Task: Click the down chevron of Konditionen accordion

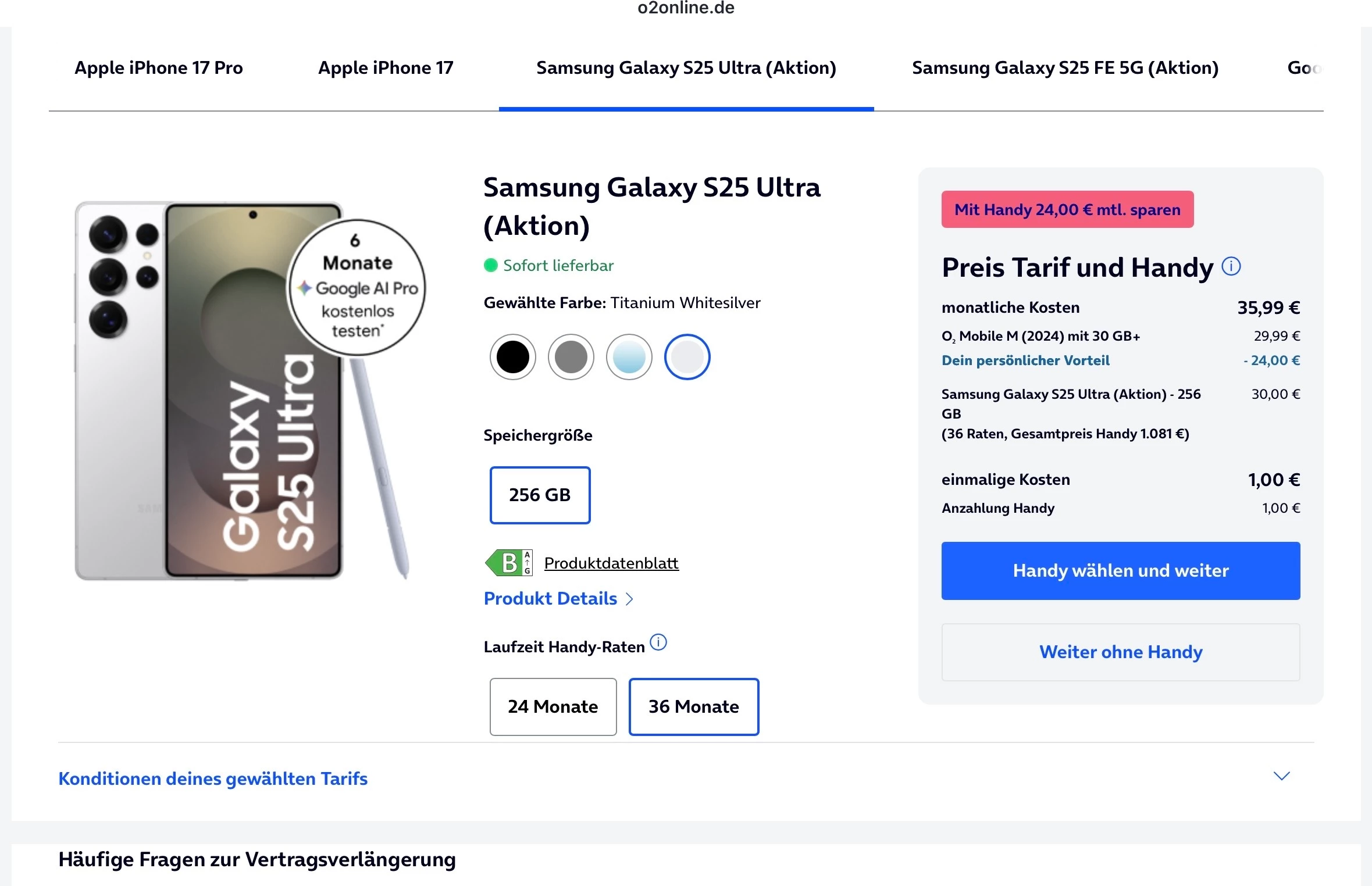Action: [1281, 776]
